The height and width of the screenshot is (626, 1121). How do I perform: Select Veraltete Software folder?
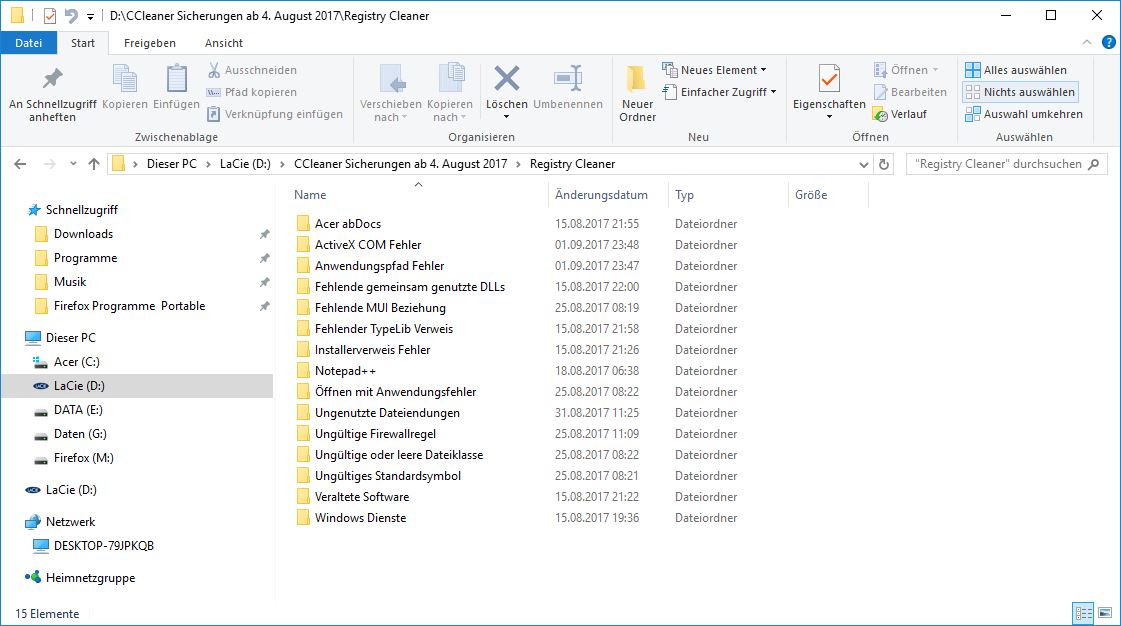pos(362,497)
